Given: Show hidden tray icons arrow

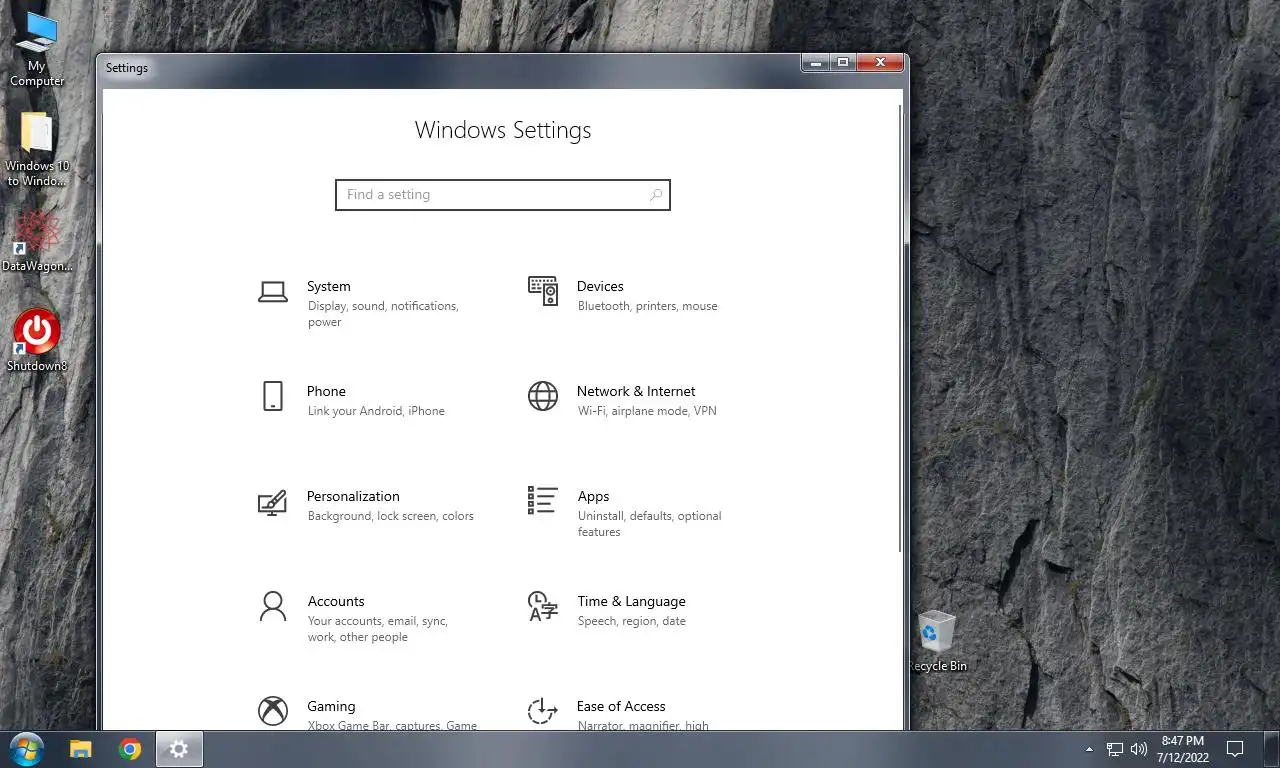Looking at the screenshot, I should (1089, 749).
